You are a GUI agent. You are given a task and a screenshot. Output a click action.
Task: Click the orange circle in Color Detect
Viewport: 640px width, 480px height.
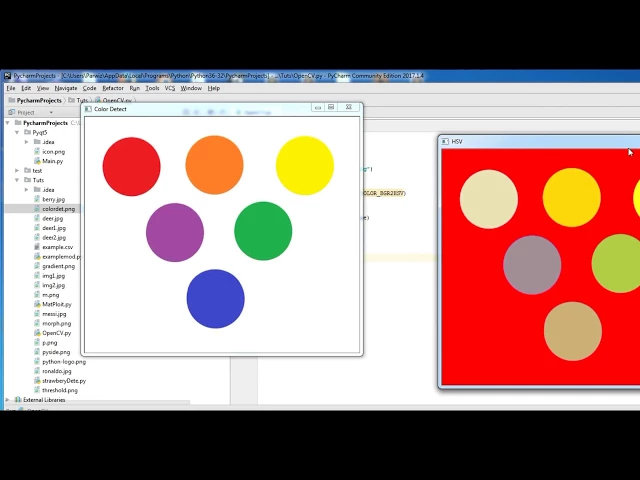click(x=214, y=165)
